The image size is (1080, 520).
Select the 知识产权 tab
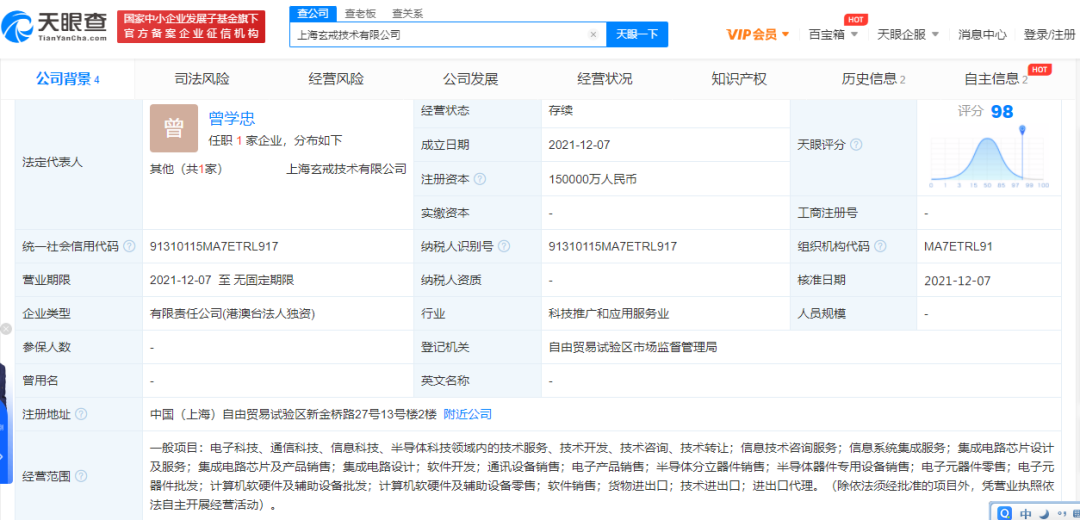point(739,79)
